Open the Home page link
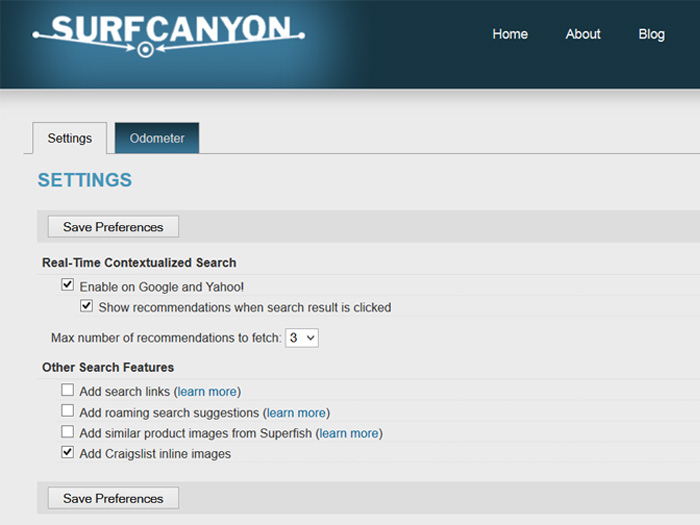700x525 pixels. pyautogui.click(x=510, y=34)
